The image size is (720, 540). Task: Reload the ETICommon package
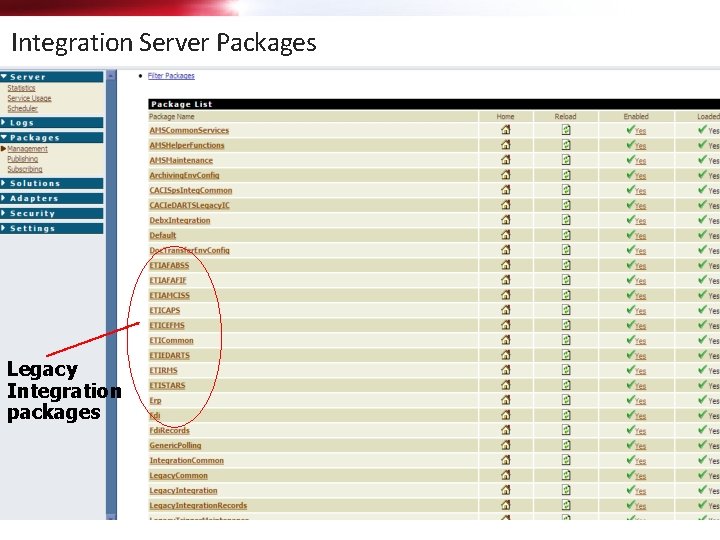pos(566,340)
